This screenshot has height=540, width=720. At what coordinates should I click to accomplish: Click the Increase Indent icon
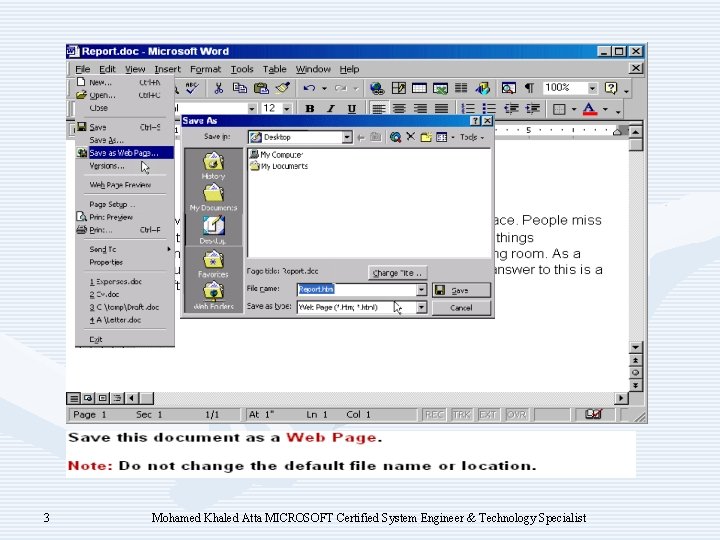coord(533,109)
